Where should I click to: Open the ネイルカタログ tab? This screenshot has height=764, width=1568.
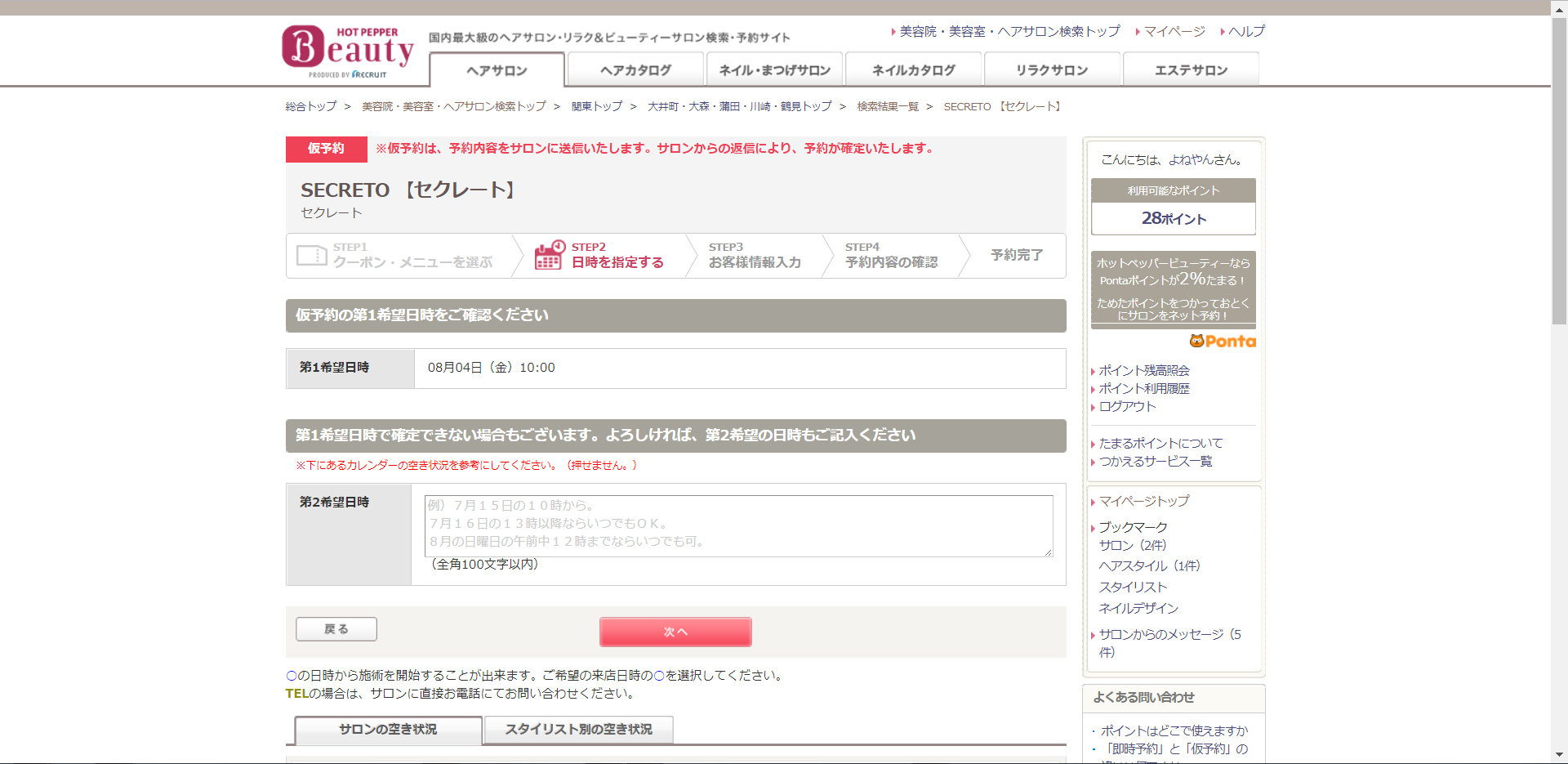[x=913, y=70]
